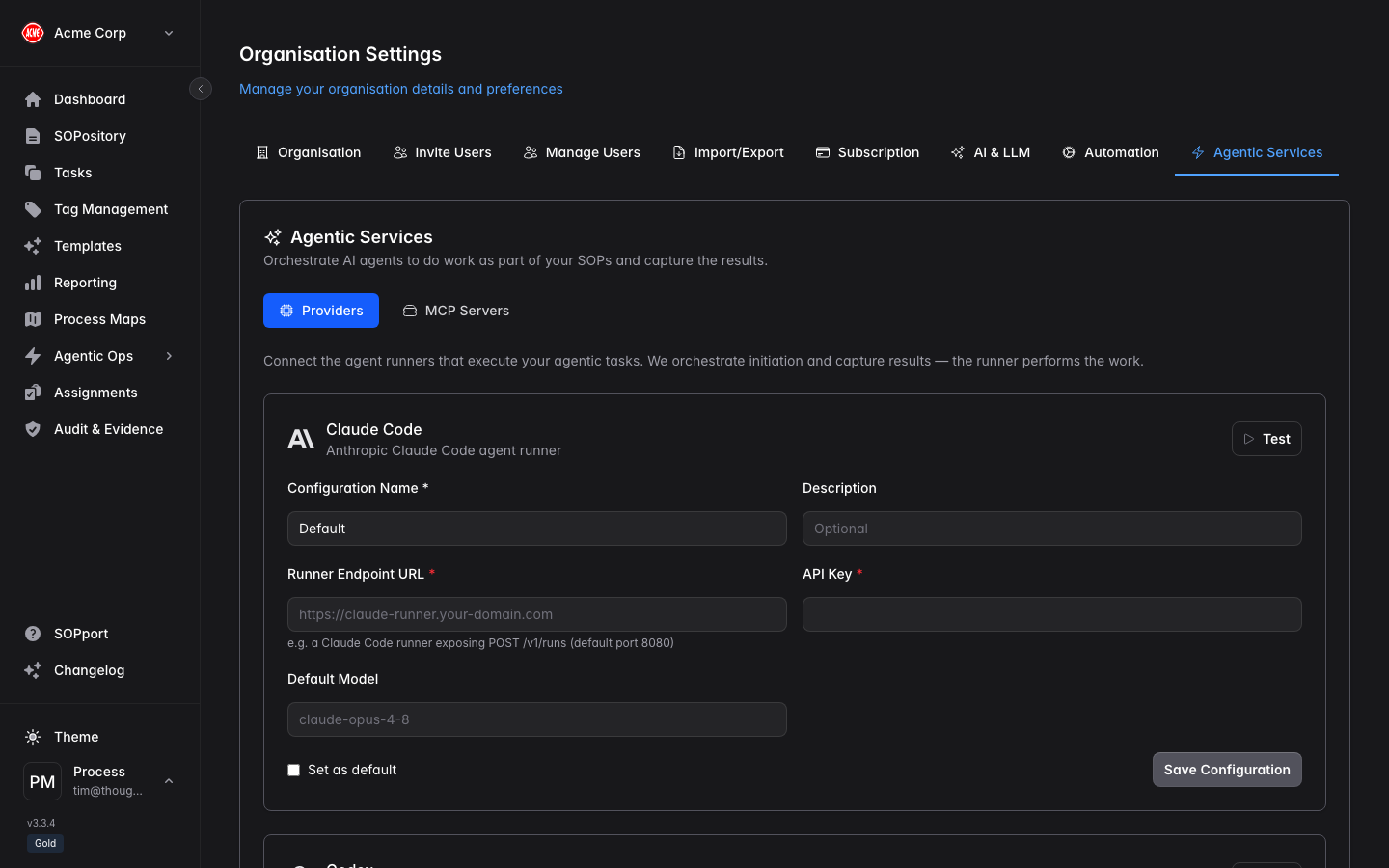The height and width of the screenshot is (868, 1389).
Task: Click the organisation details subtitle text
Action: [x=401, y=89]
